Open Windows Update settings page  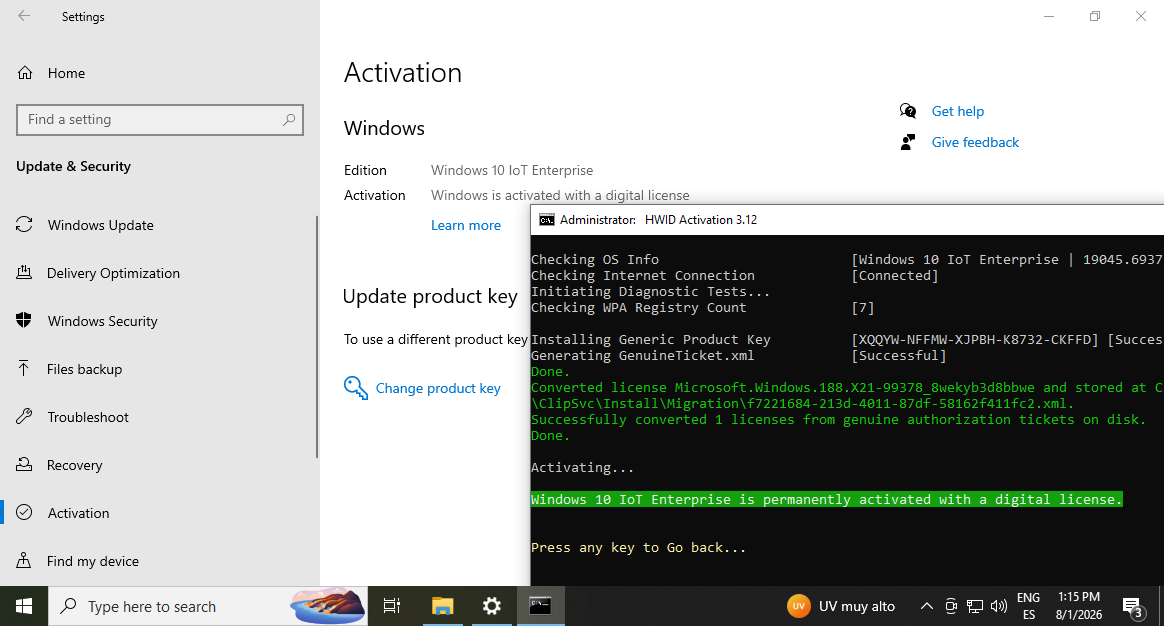pos(100,225)
